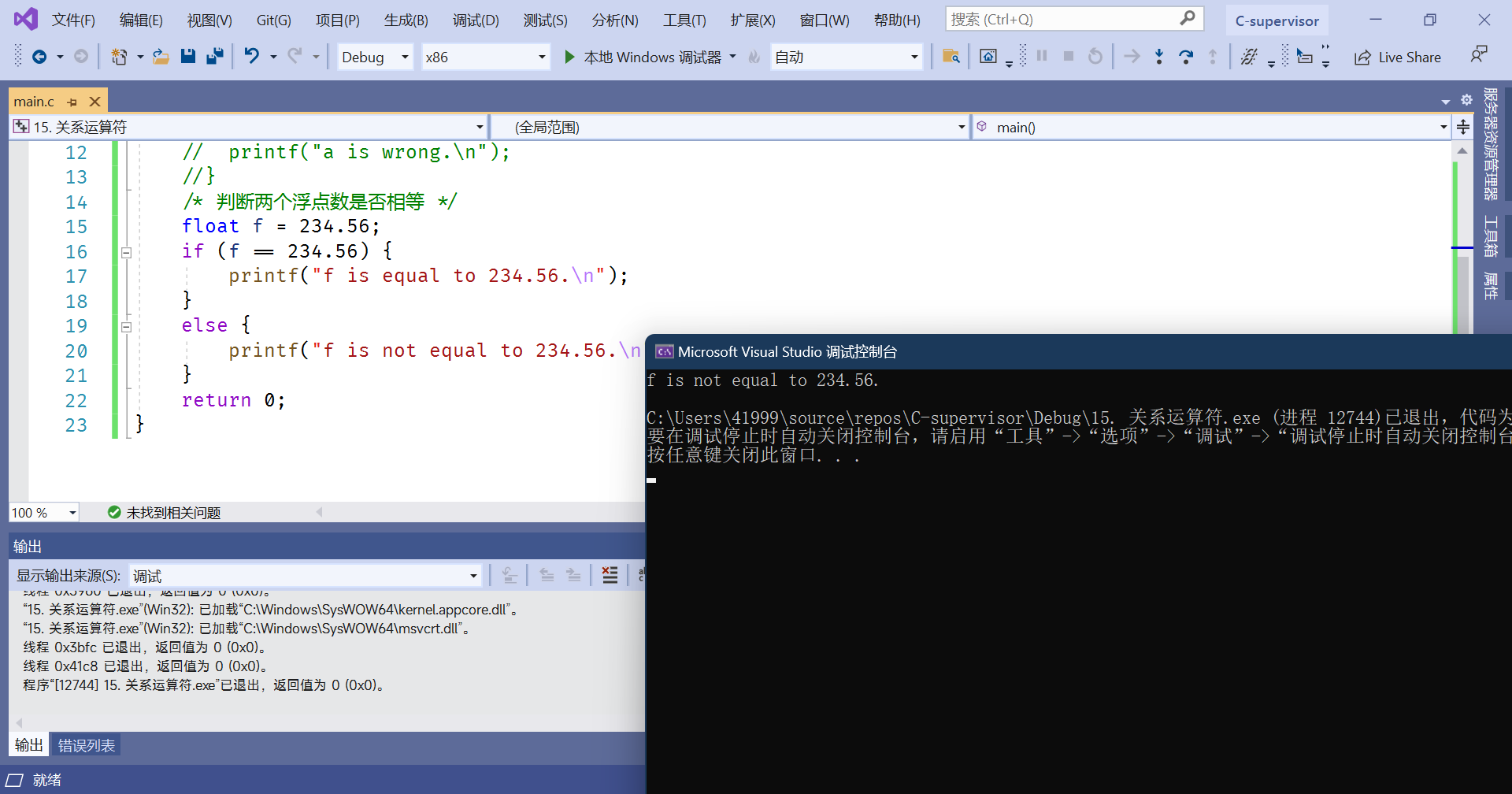Open the main() member dropdown

(1211, 127)
